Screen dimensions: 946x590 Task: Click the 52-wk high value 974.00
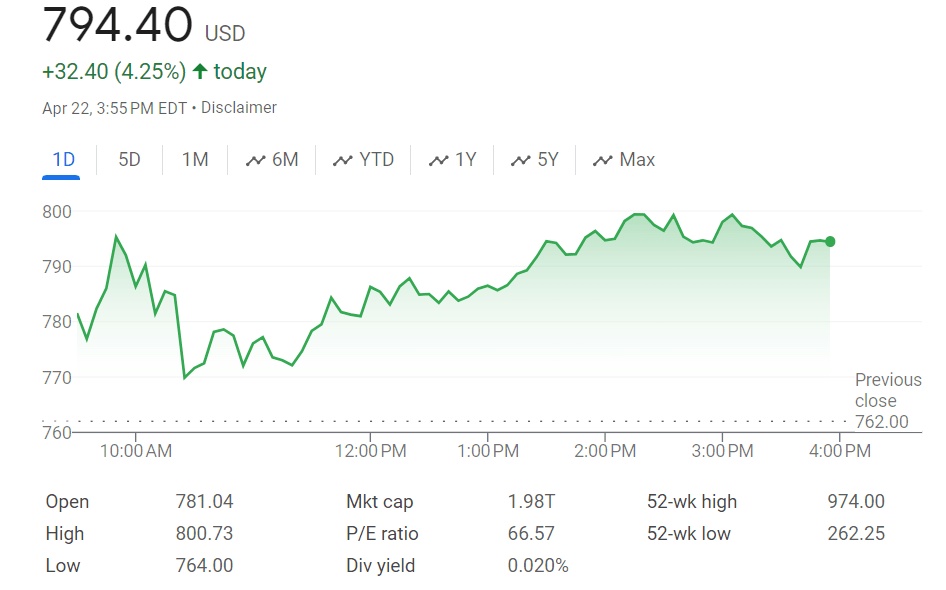click(856, 502)
